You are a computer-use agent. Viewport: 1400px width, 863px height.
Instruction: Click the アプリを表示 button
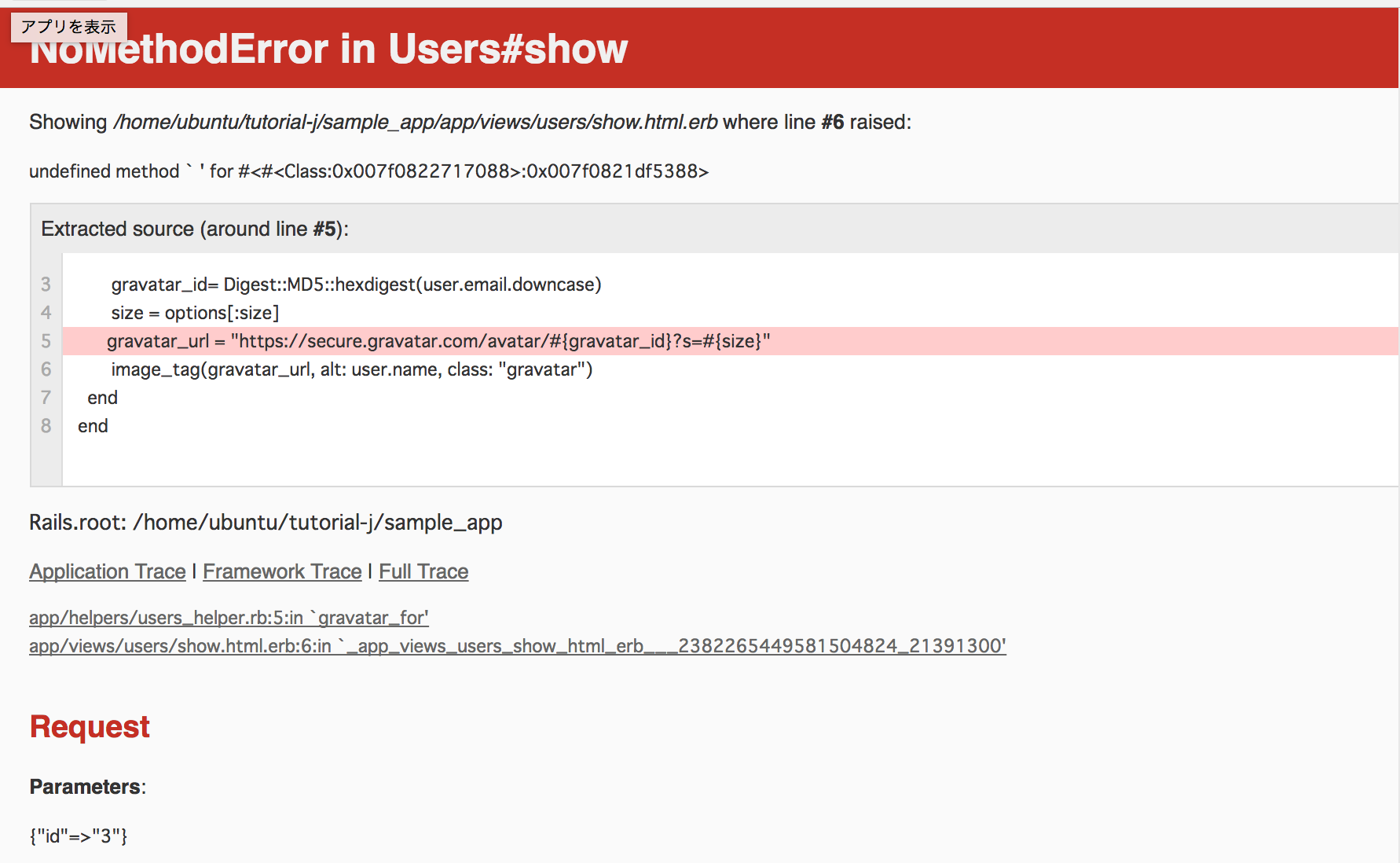[x=68, y=27]
